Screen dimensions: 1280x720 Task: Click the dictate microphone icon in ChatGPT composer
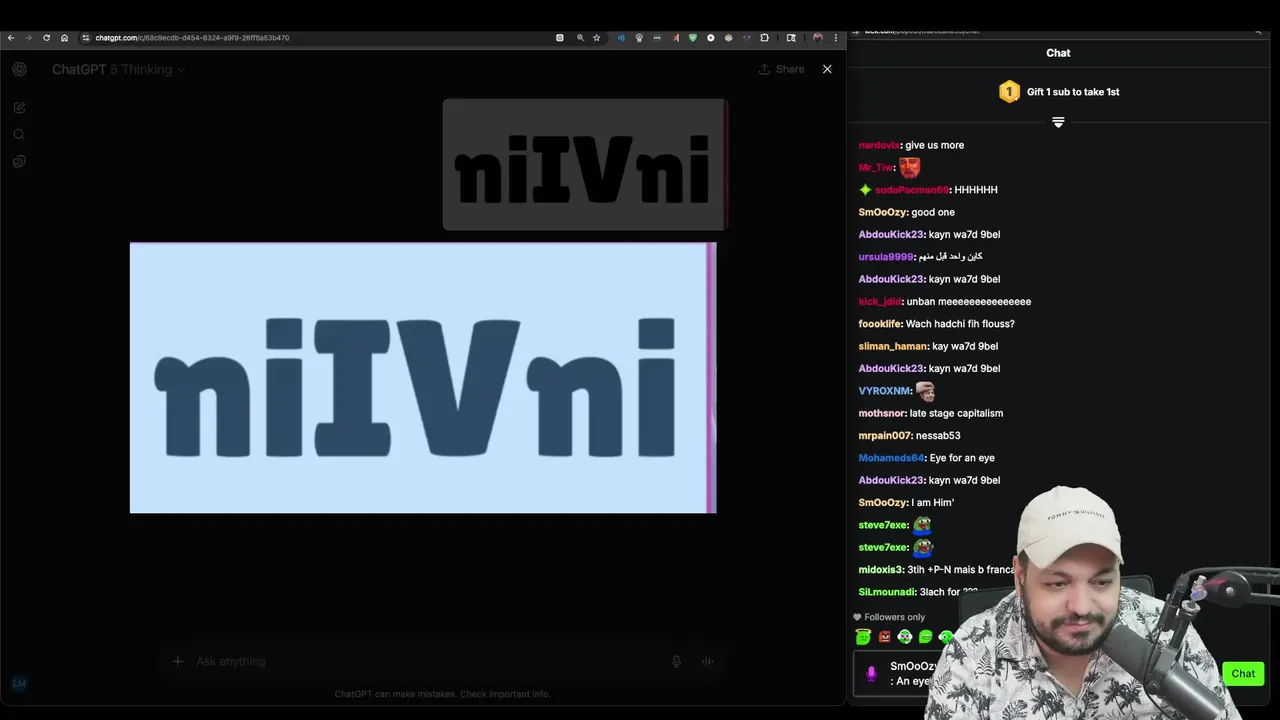(x=676, y=661)
